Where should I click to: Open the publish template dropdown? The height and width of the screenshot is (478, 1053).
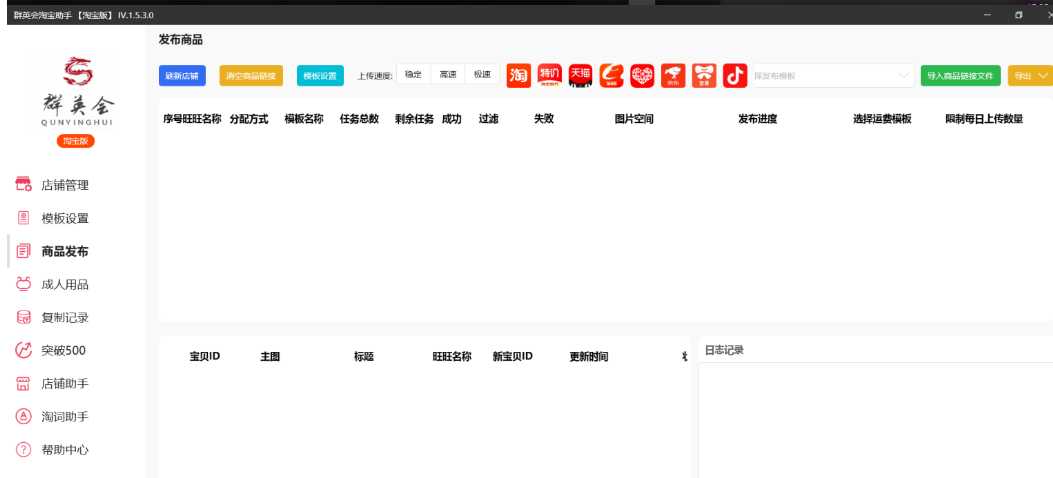pos(833,76)
